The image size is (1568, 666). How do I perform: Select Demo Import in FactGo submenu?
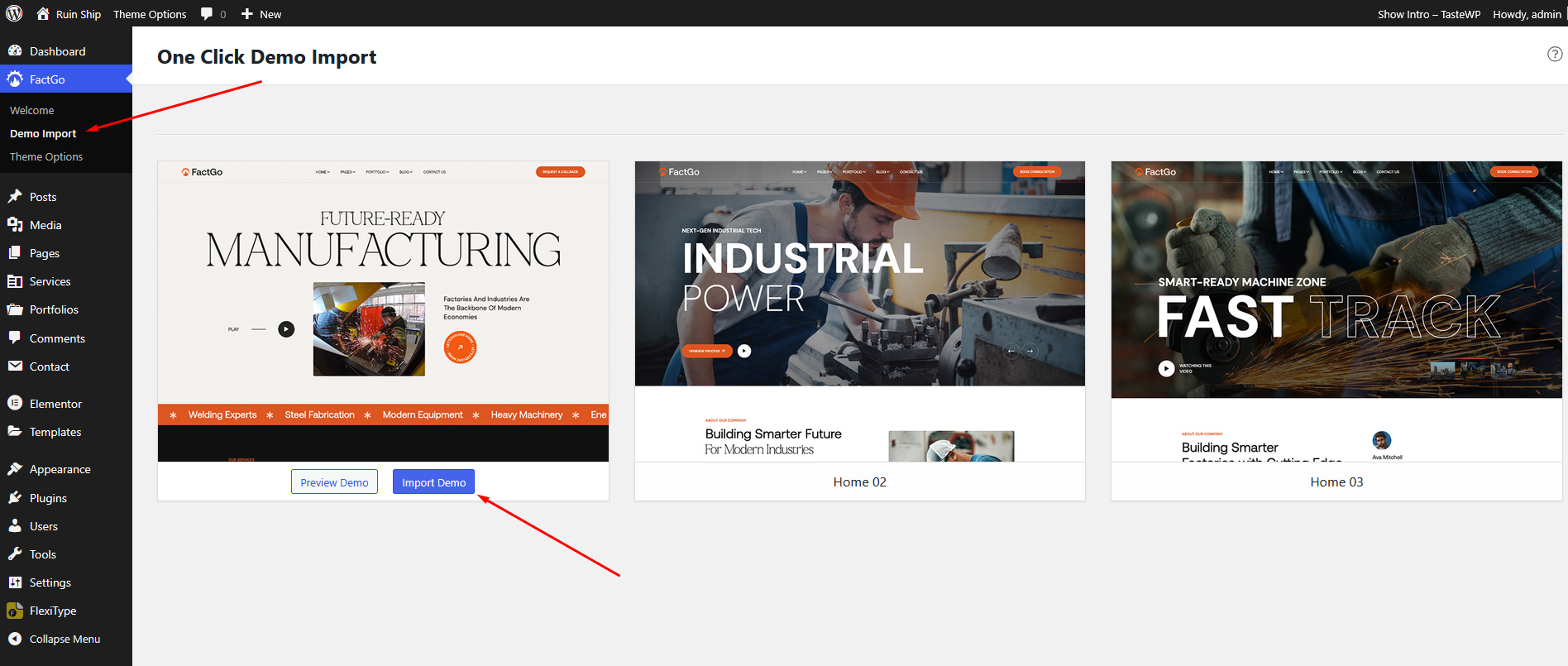pos(43,133)
